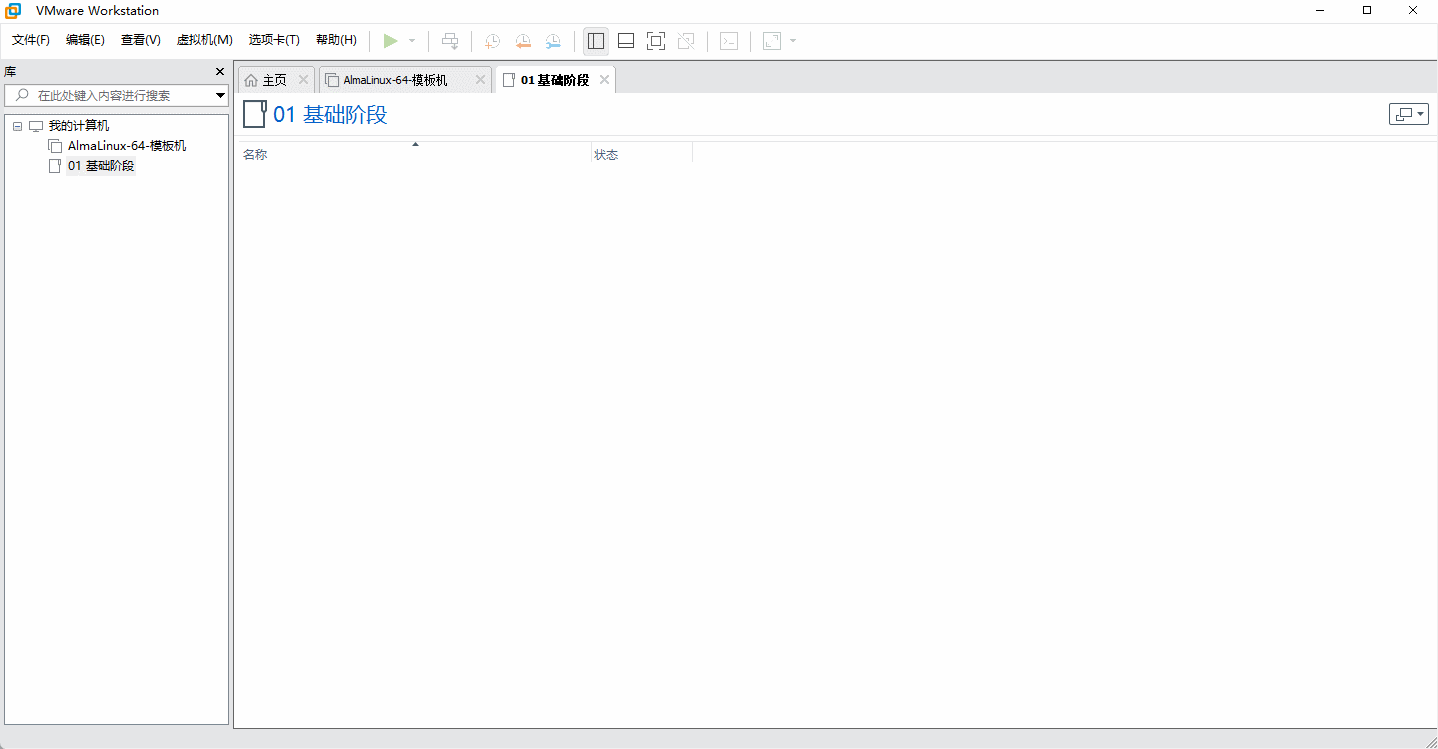Viewport: 1438px width, 749px height.
Task: Select AlmaLinux-64-模板机 in the library tree
Action: click(126, 146)
